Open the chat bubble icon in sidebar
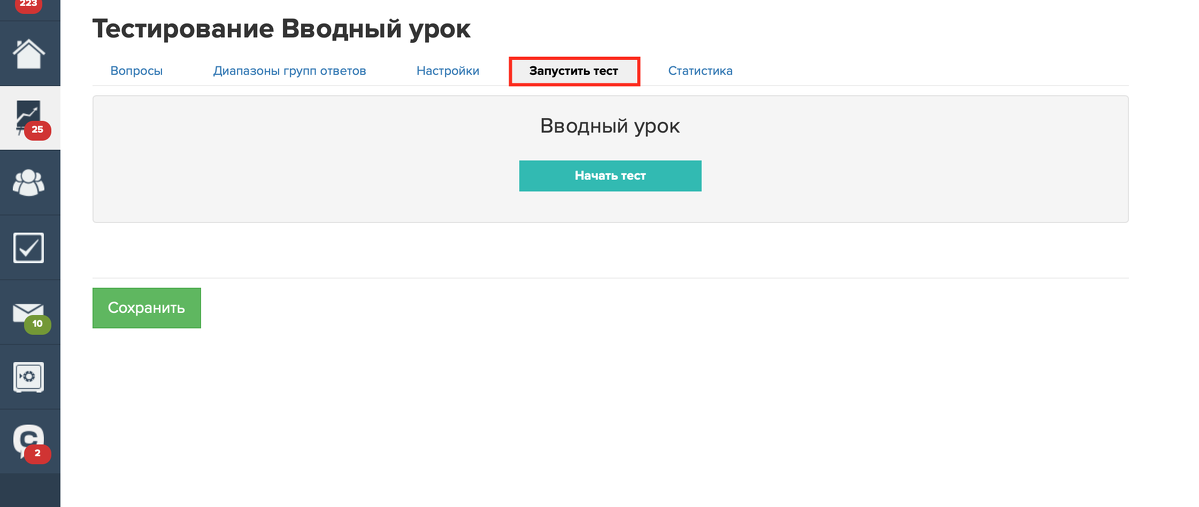 [x=29, y=439]
